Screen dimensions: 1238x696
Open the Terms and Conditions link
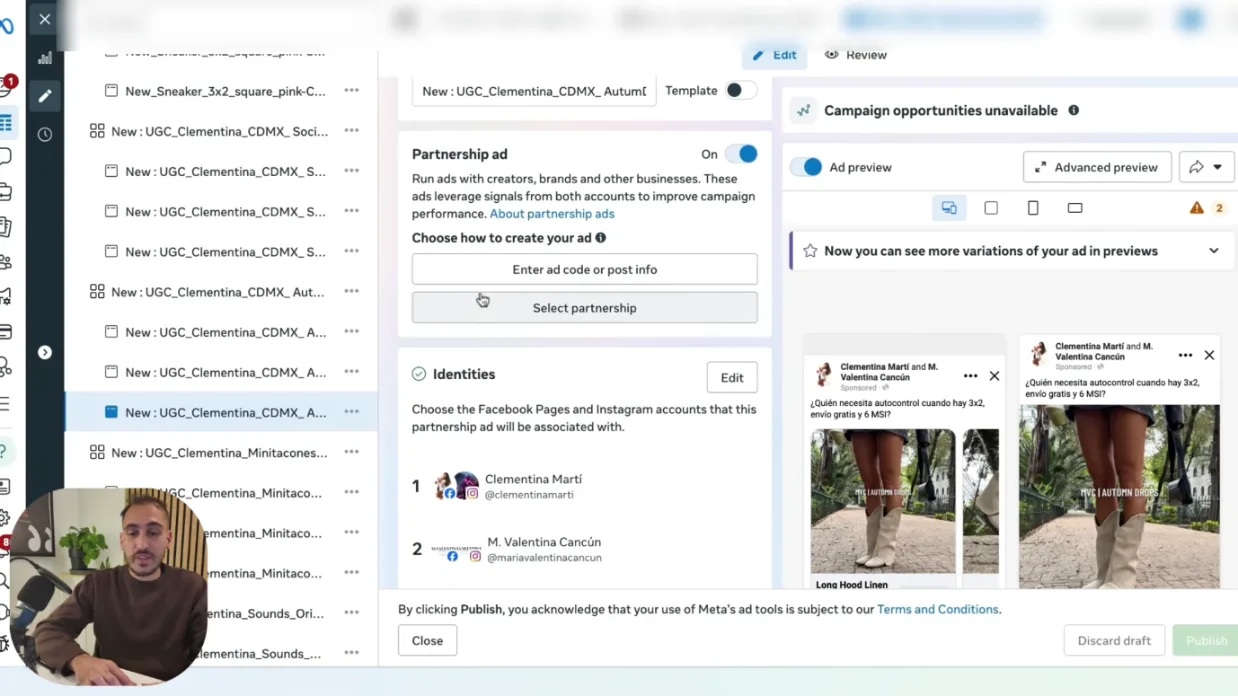937,609
